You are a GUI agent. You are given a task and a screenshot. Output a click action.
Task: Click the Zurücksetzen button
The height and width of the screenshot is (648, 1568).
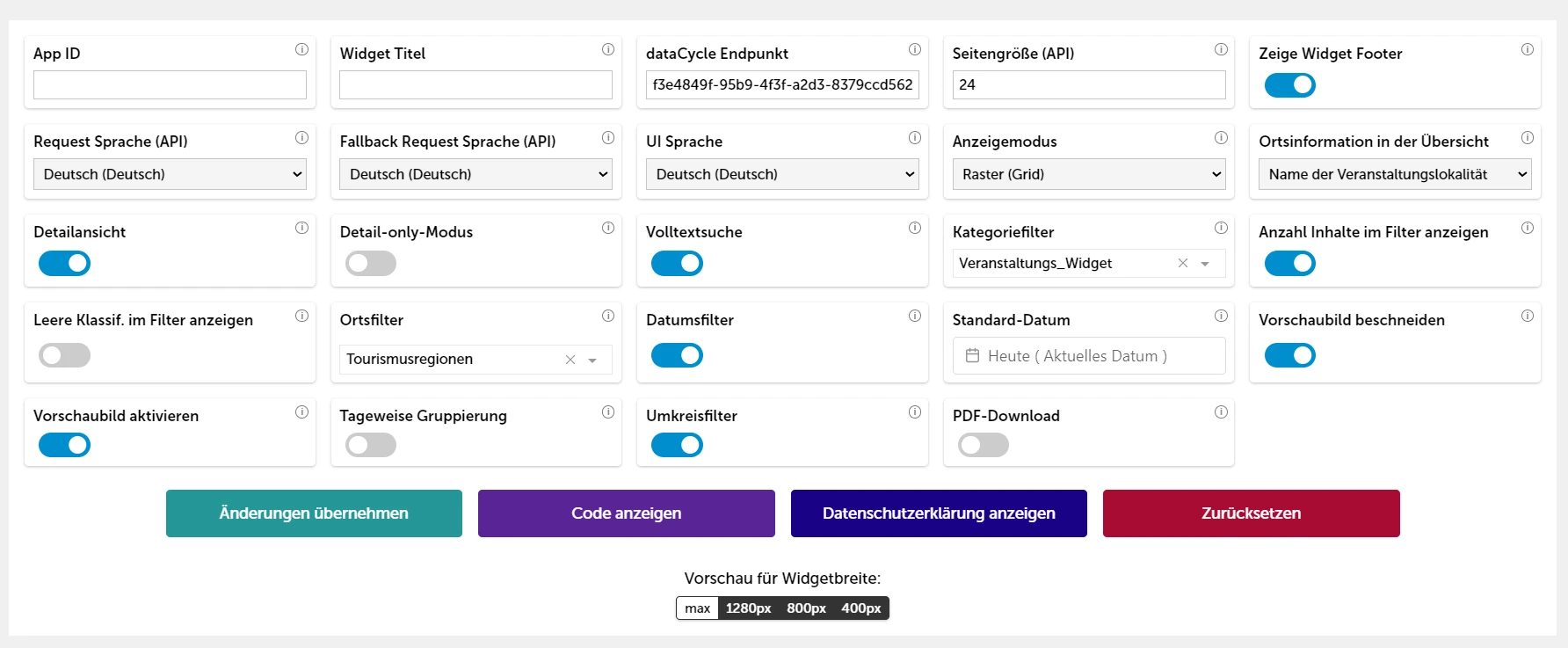click(x=1252, y=513)
